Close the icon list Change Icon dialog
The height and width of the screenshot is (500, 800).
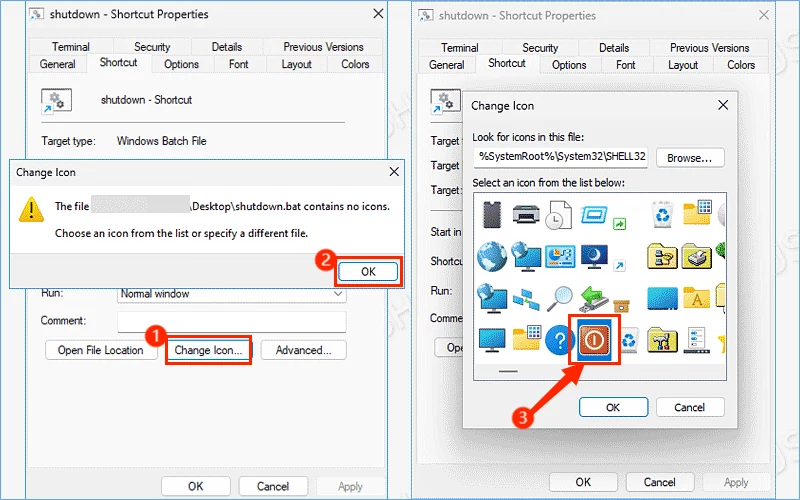(x=723, y=105)
